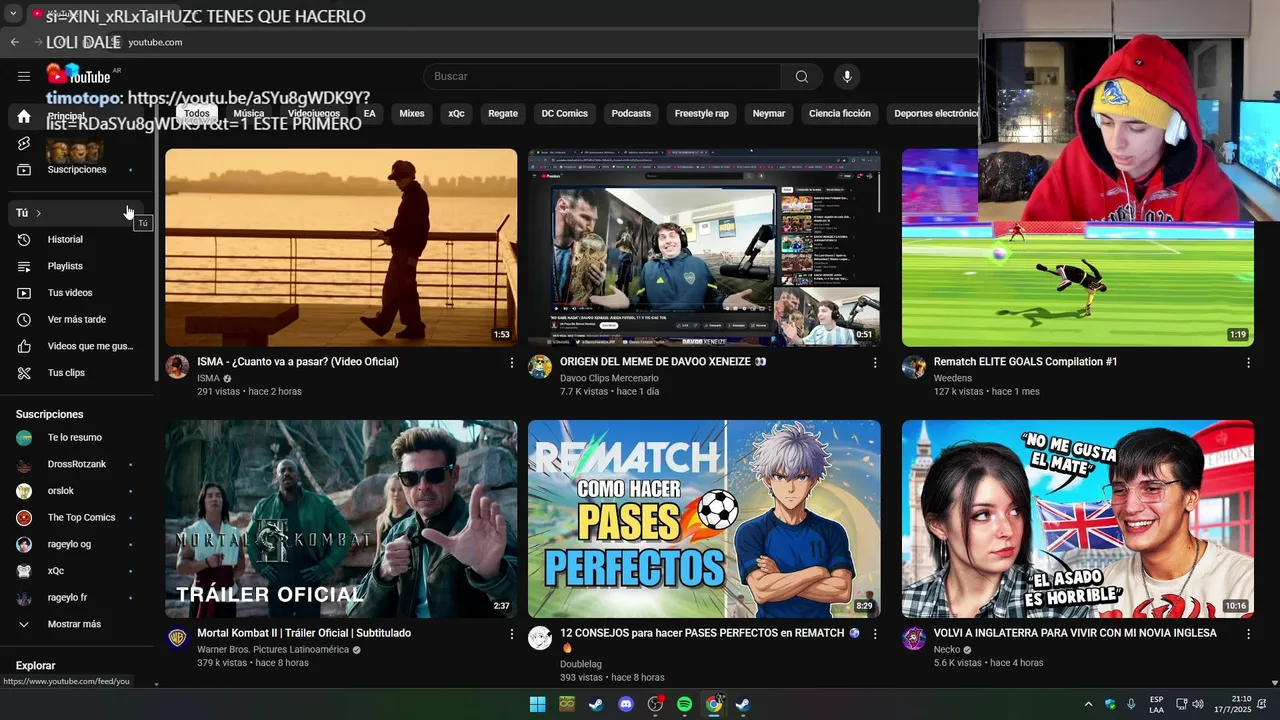The height and width of the screenshot is (720, 1280).
Task: Open ISMA channel avatar
Action: point(177,366)
